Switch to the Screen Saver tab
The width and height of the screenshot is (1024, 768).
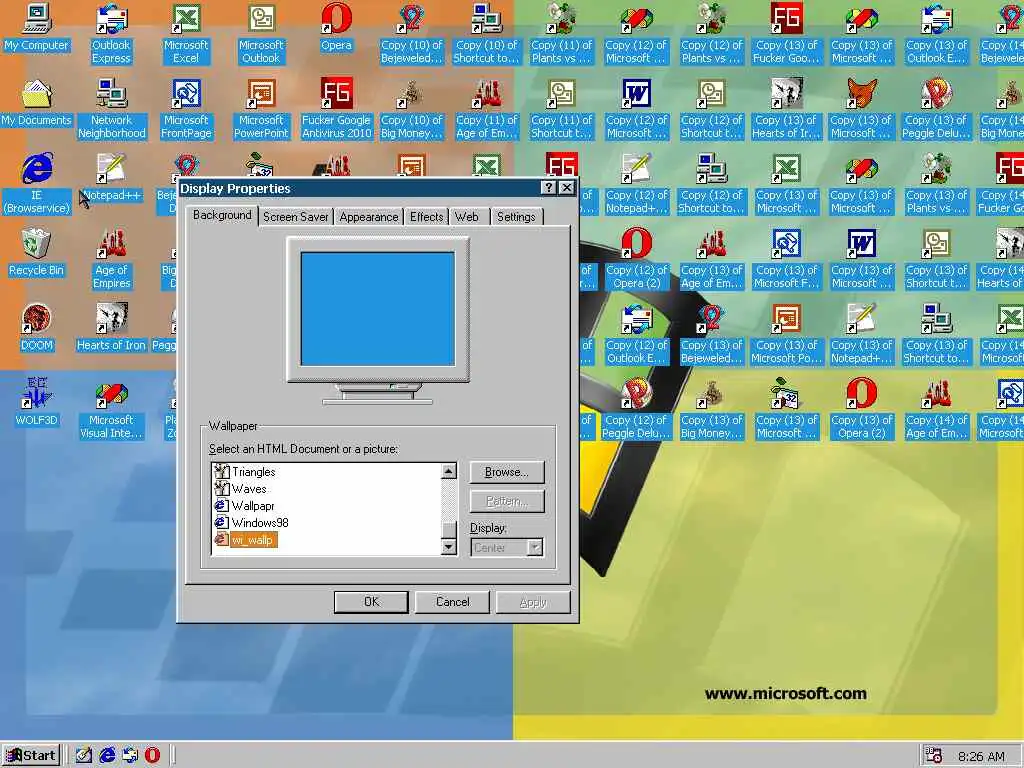click(x=296, y=217)
